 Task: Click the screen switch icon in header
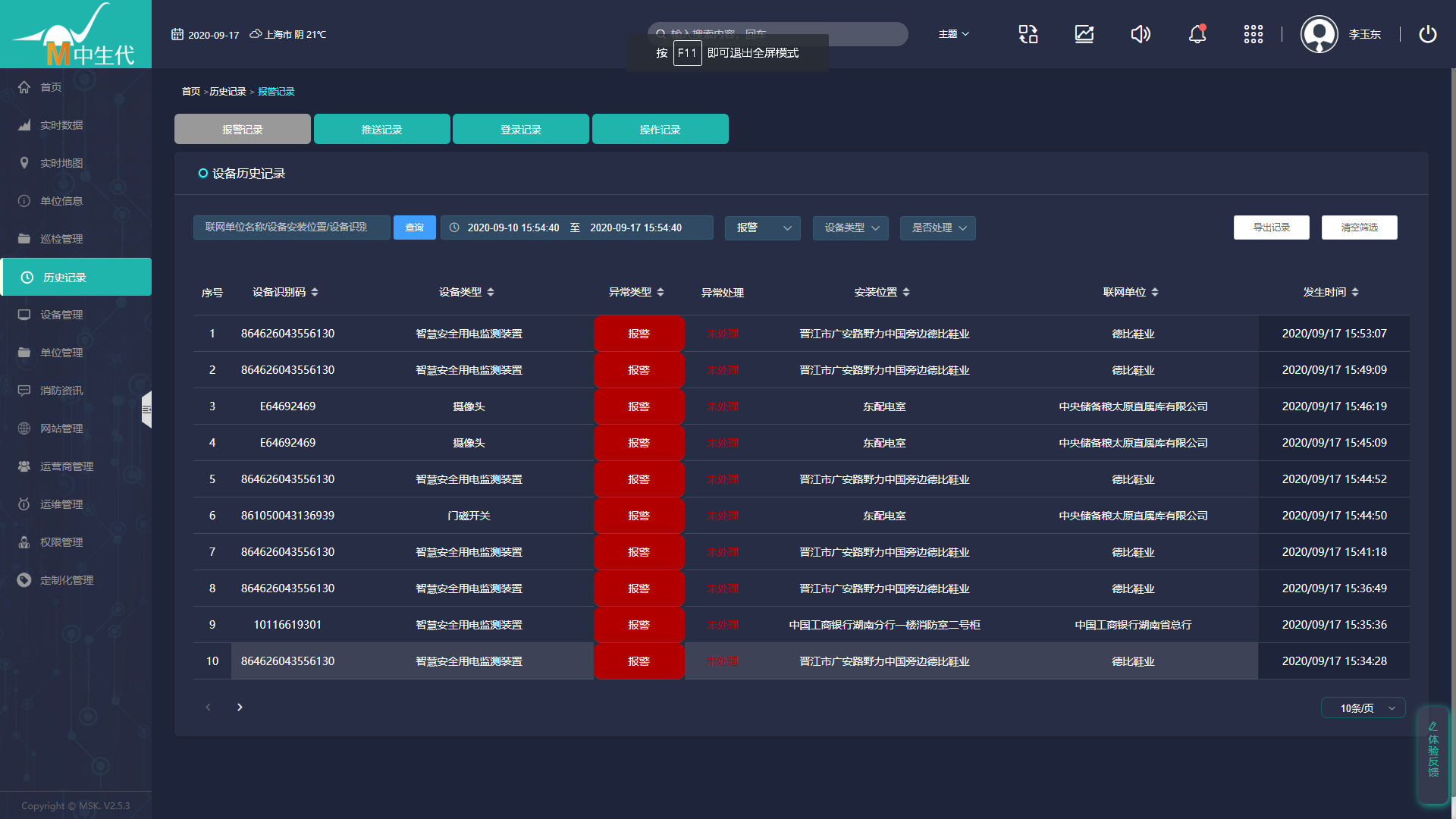1028,34
